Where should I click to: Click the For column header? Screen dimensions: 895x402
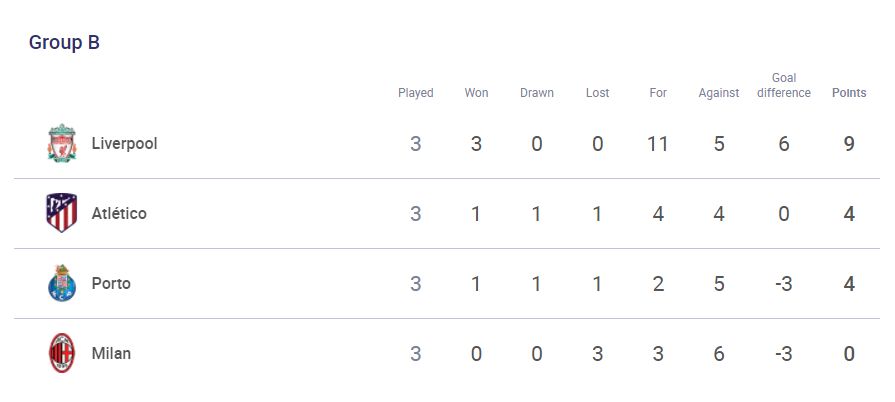click(x=658, y=93)
